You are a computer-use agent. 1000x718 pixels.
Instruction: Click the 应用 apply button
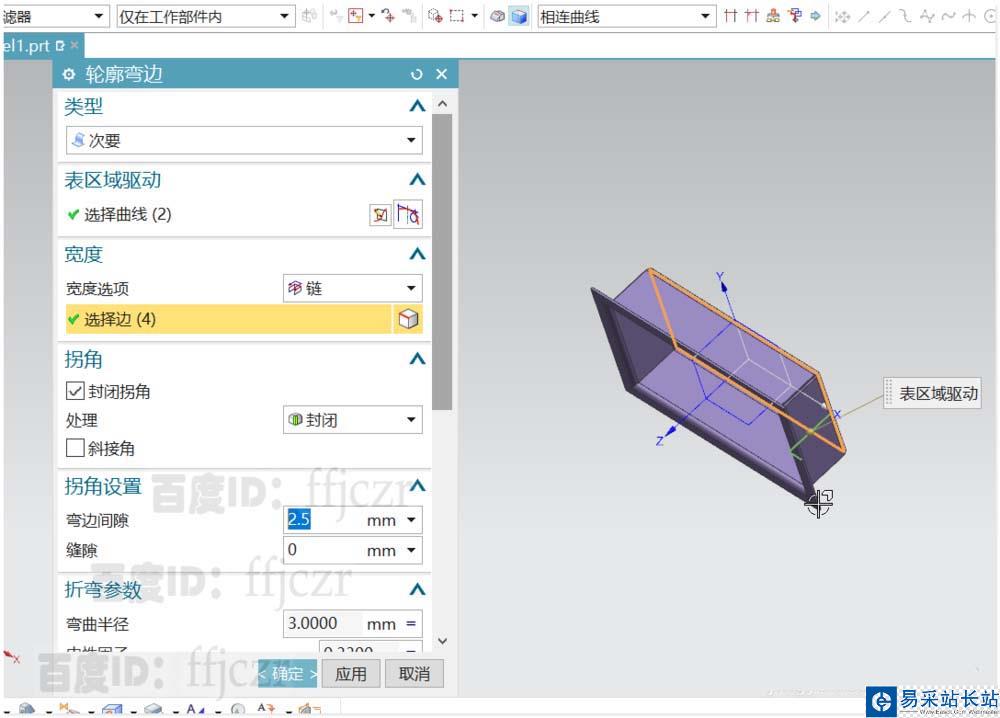point(351,673)
